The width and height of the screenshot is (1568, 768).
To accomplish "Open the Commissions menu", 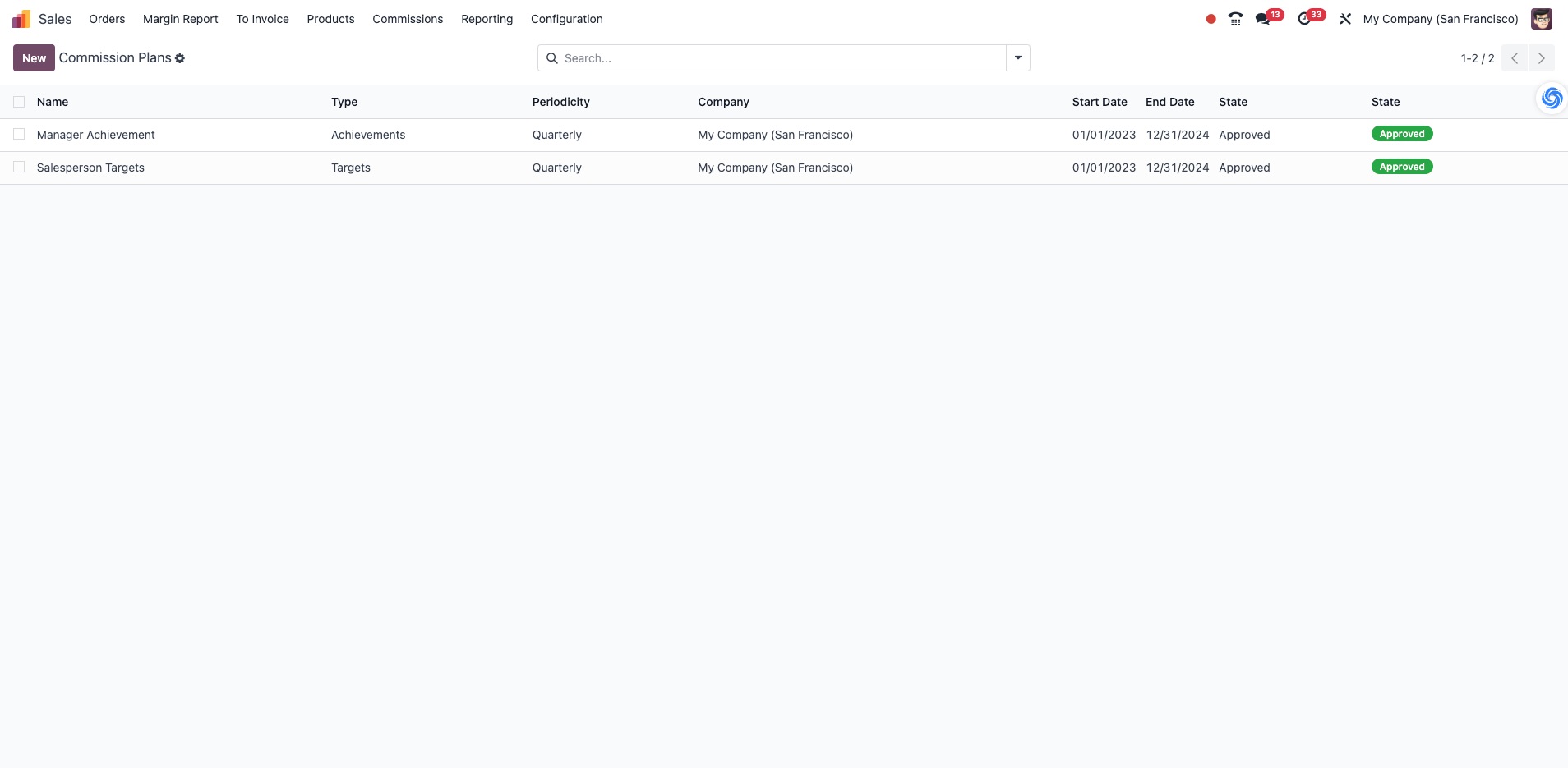I will pos(408,19).
